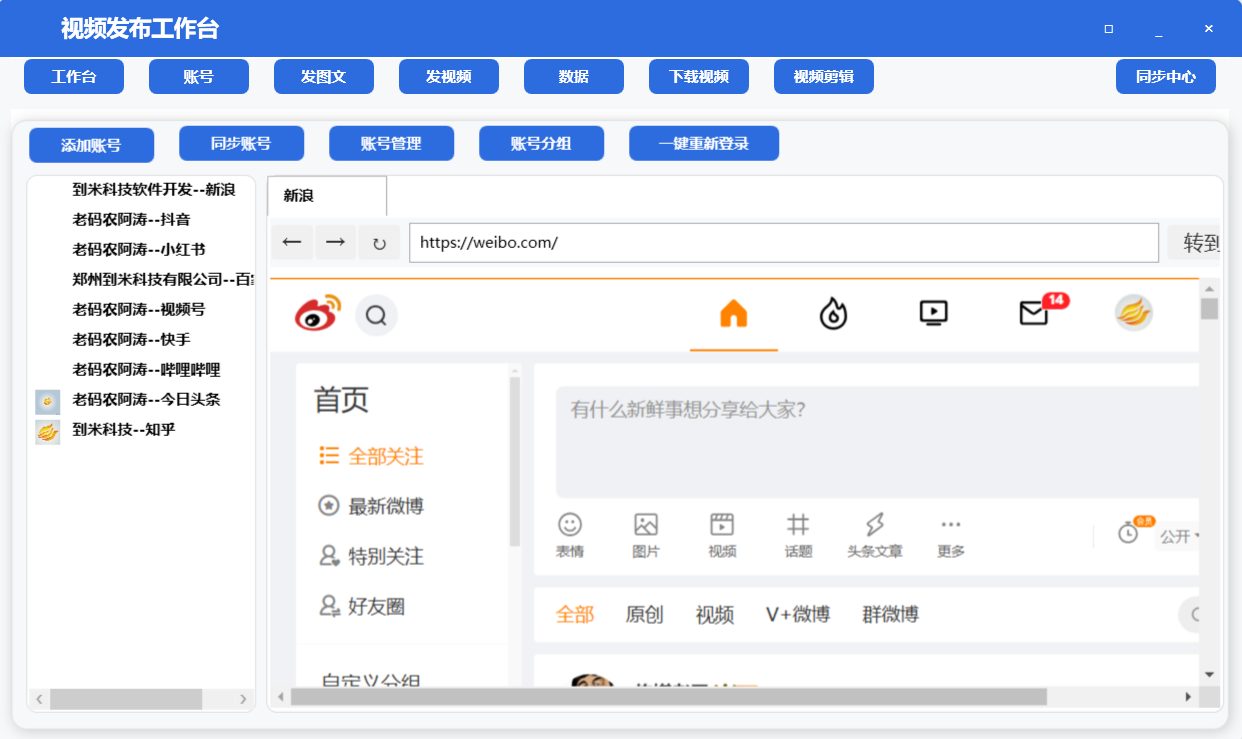
Task: Navigate back in embedded browser
Action: (292, 242)
